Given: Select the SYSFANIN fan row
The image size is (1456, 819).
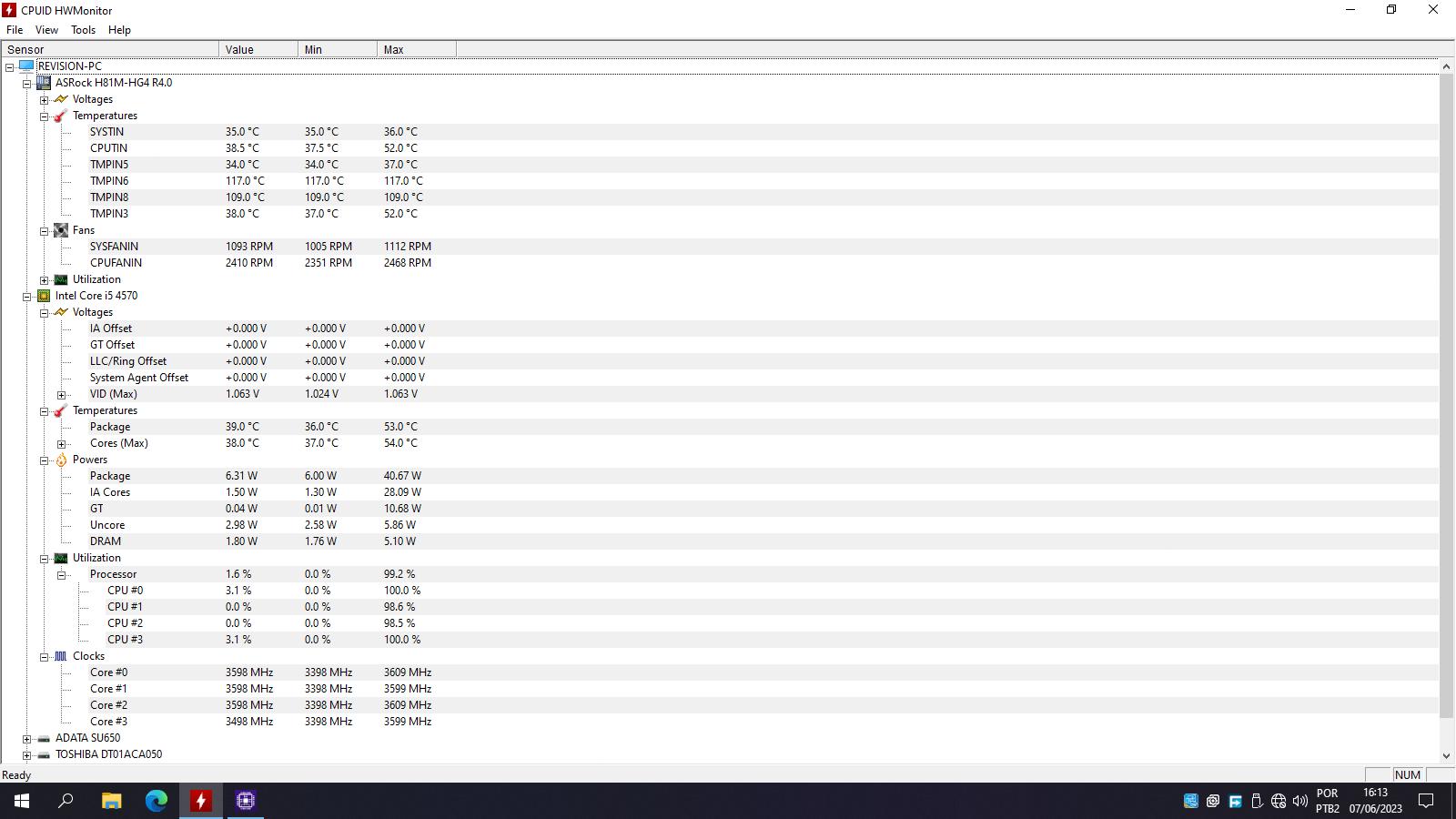Looking at the screenshot, I should [719, 247].
